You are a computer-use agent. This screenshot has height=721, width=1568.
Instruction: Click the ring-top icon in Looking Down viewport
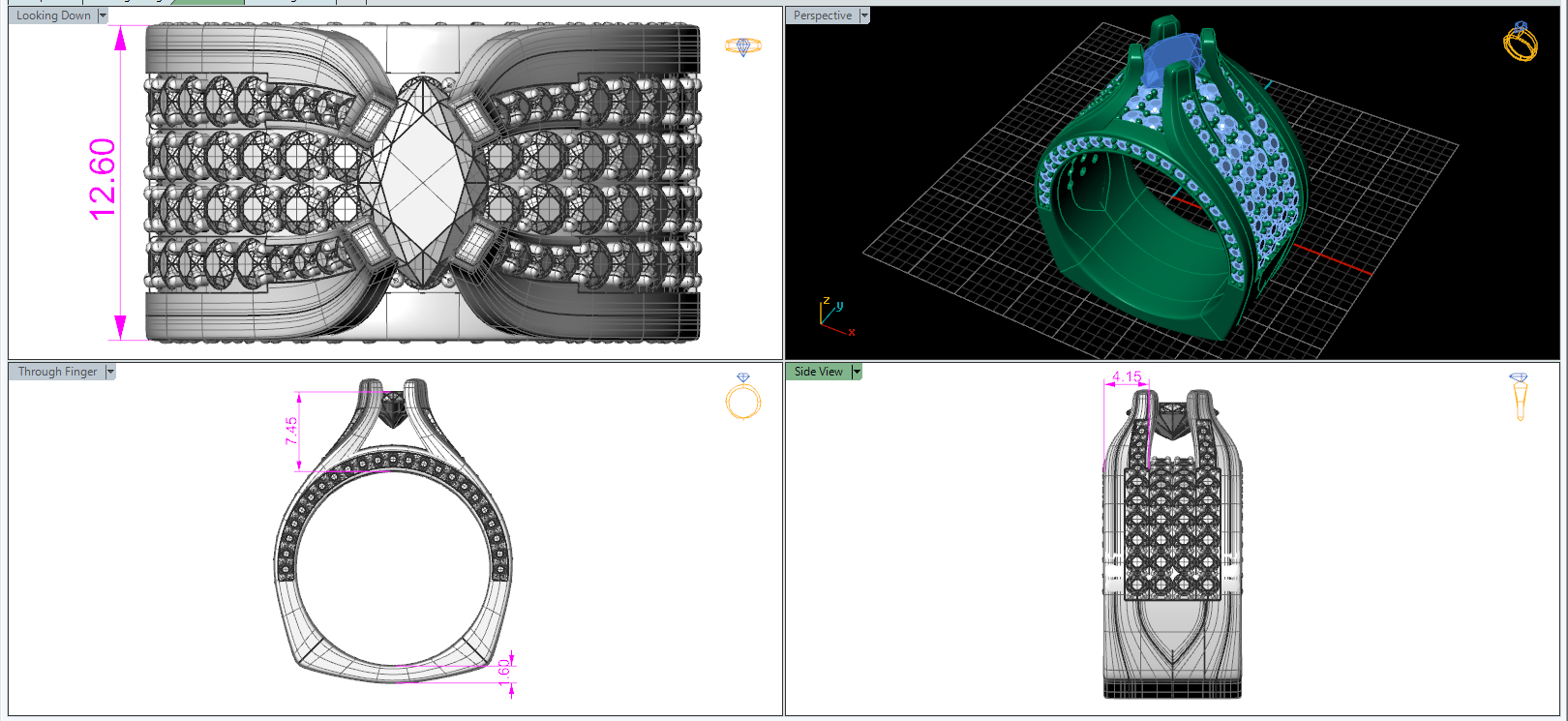tap(743, 45)
